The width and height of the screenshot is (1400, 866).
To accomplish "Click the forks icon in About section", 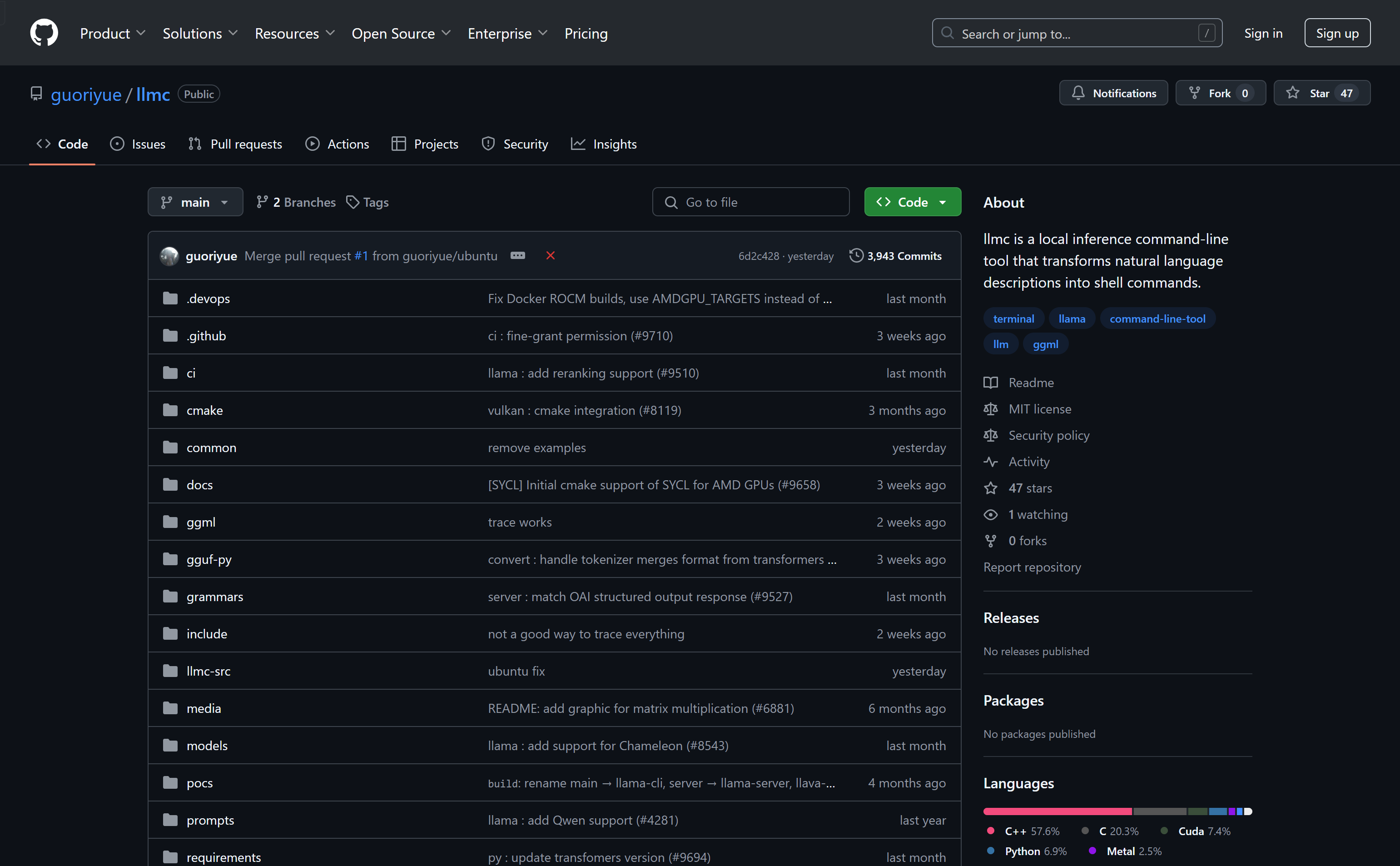I will (991, 541).
